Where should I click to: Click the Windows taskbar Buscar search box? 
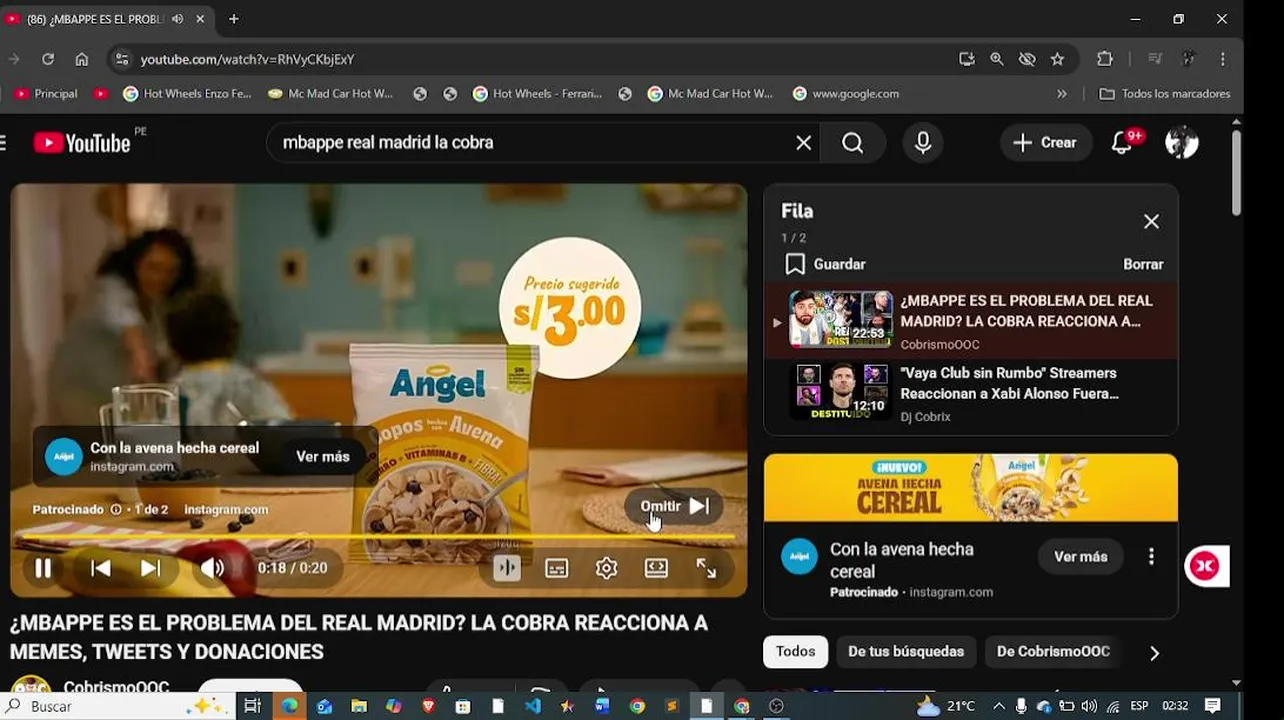(x=119, y=706)
